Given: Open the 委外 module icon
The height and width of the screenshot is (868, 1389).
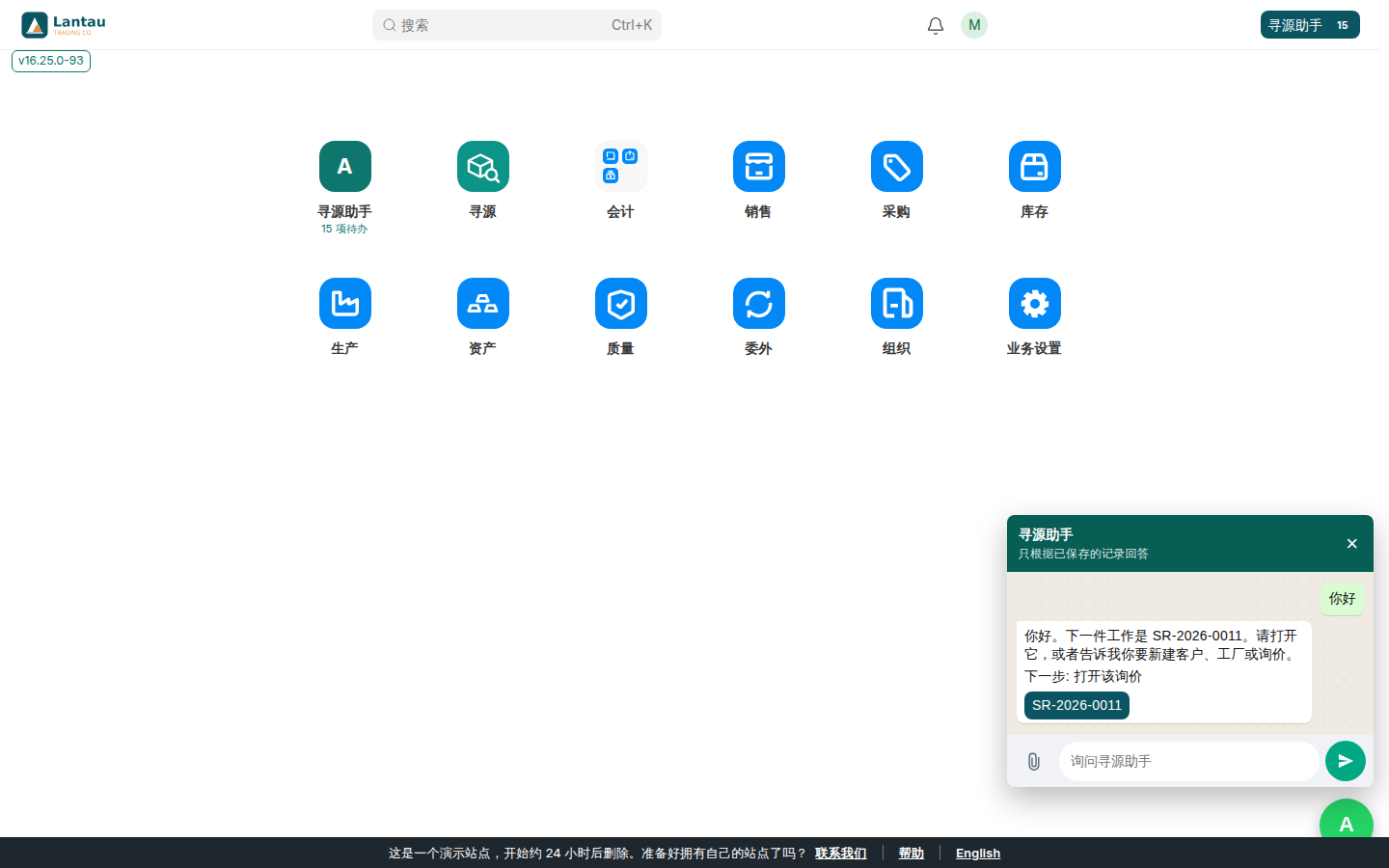Looking at the screenshot, I should (759, 303).
